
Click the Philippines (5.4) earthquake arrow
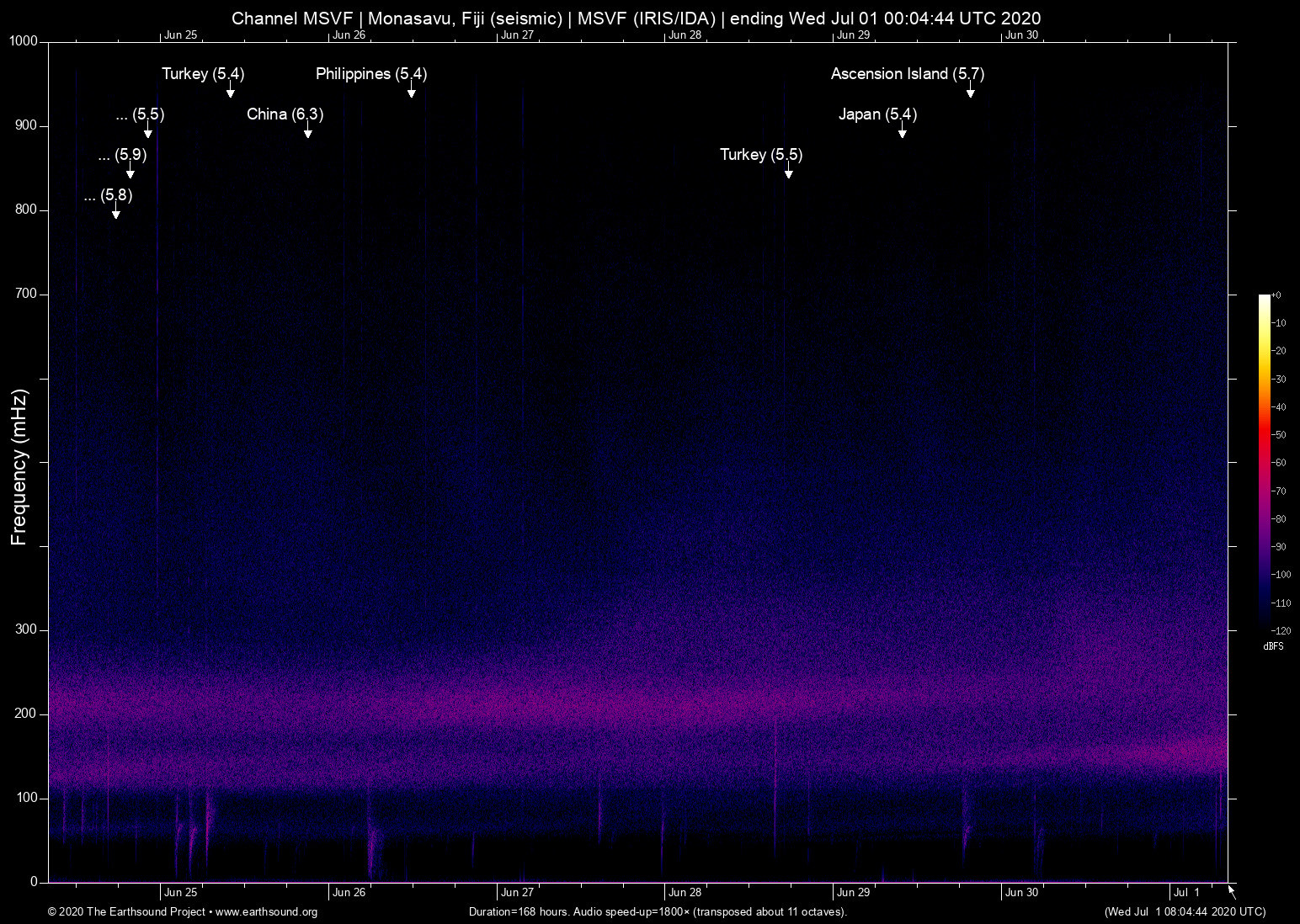coord(412,94)
